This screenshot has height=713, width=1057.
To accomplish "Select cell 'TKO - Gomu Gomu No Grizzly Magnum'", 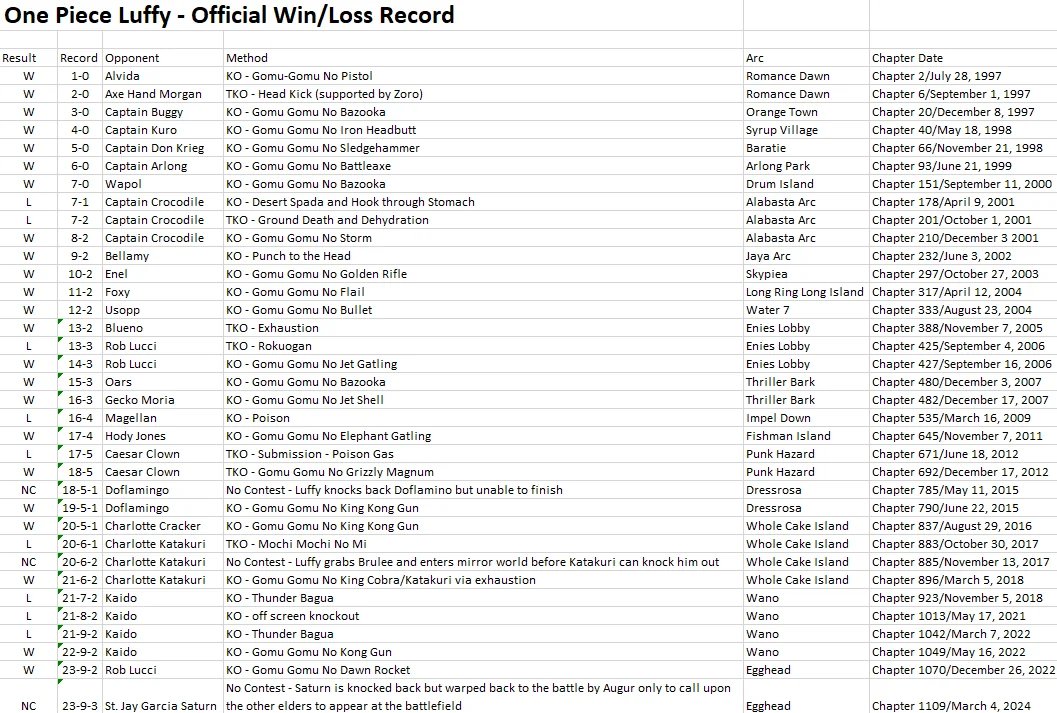I will [x=483, y=472].
